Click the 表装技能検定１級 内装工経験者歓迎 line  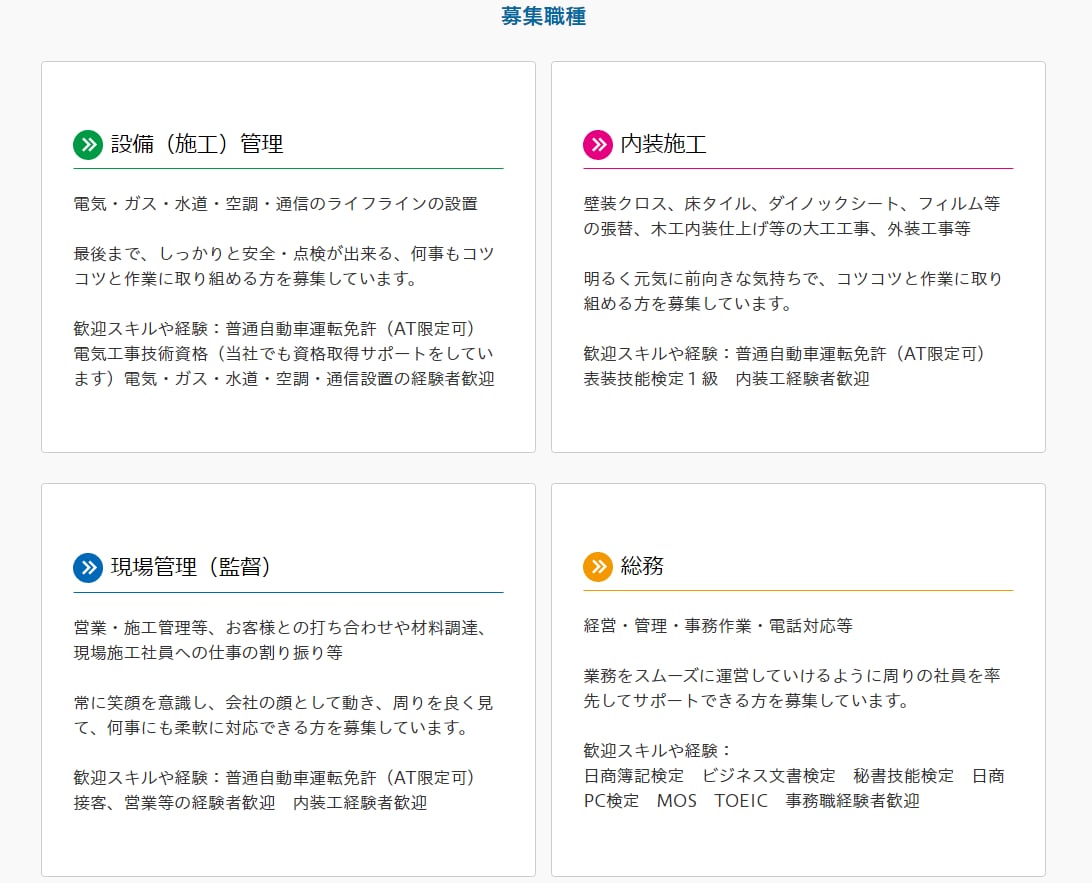coord(726,380)
